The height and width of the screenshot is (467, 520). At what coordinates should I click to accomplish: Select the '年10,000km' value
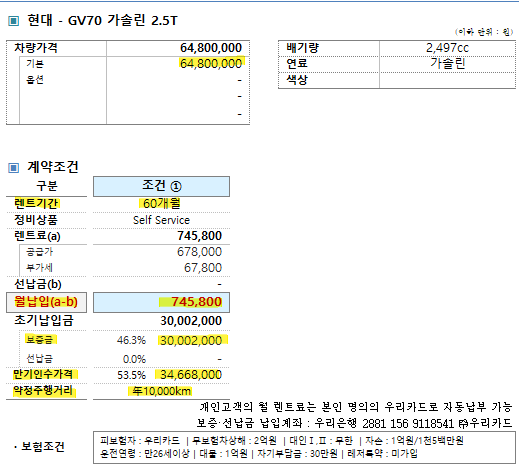[161, 391]
